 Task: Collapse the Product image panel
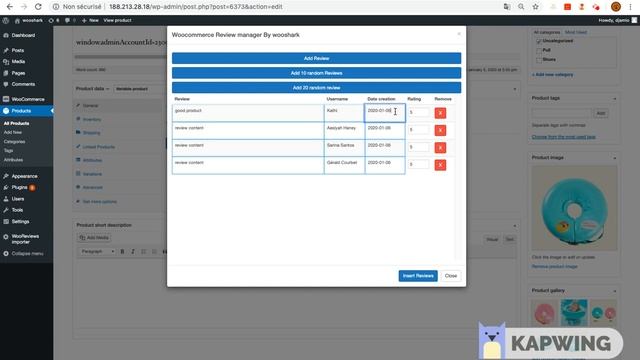(614, 158)
